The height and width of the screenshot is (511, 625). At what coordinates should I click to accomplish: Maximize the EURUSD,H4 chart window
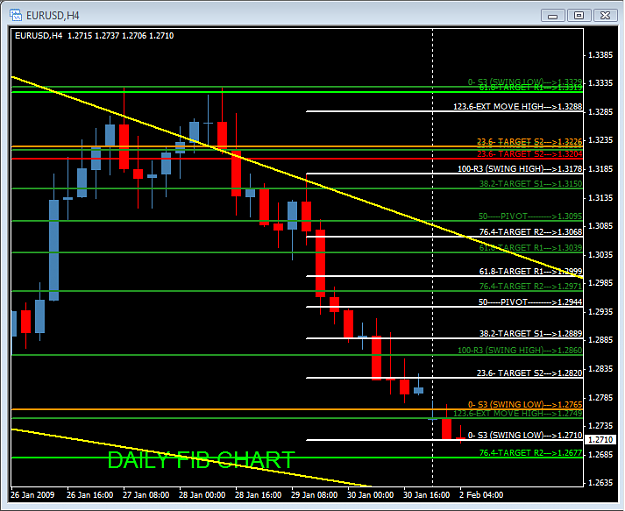pos(579,16)
